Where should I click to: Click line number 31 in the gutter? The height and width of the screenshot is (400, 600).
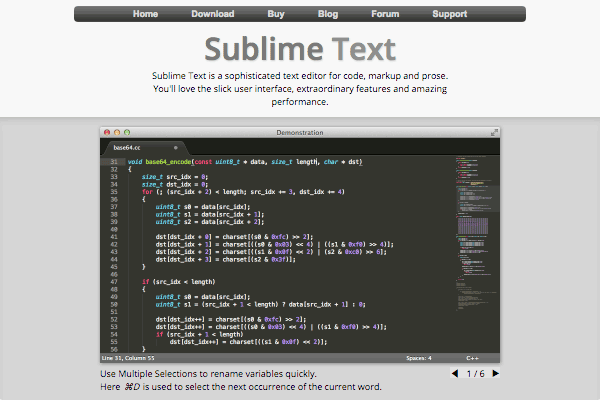[114, 162]
